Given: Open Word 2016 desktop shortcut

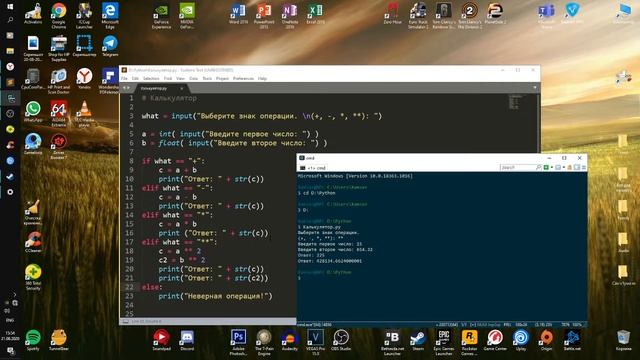Looking at the screenshot, I should (238, 13).
